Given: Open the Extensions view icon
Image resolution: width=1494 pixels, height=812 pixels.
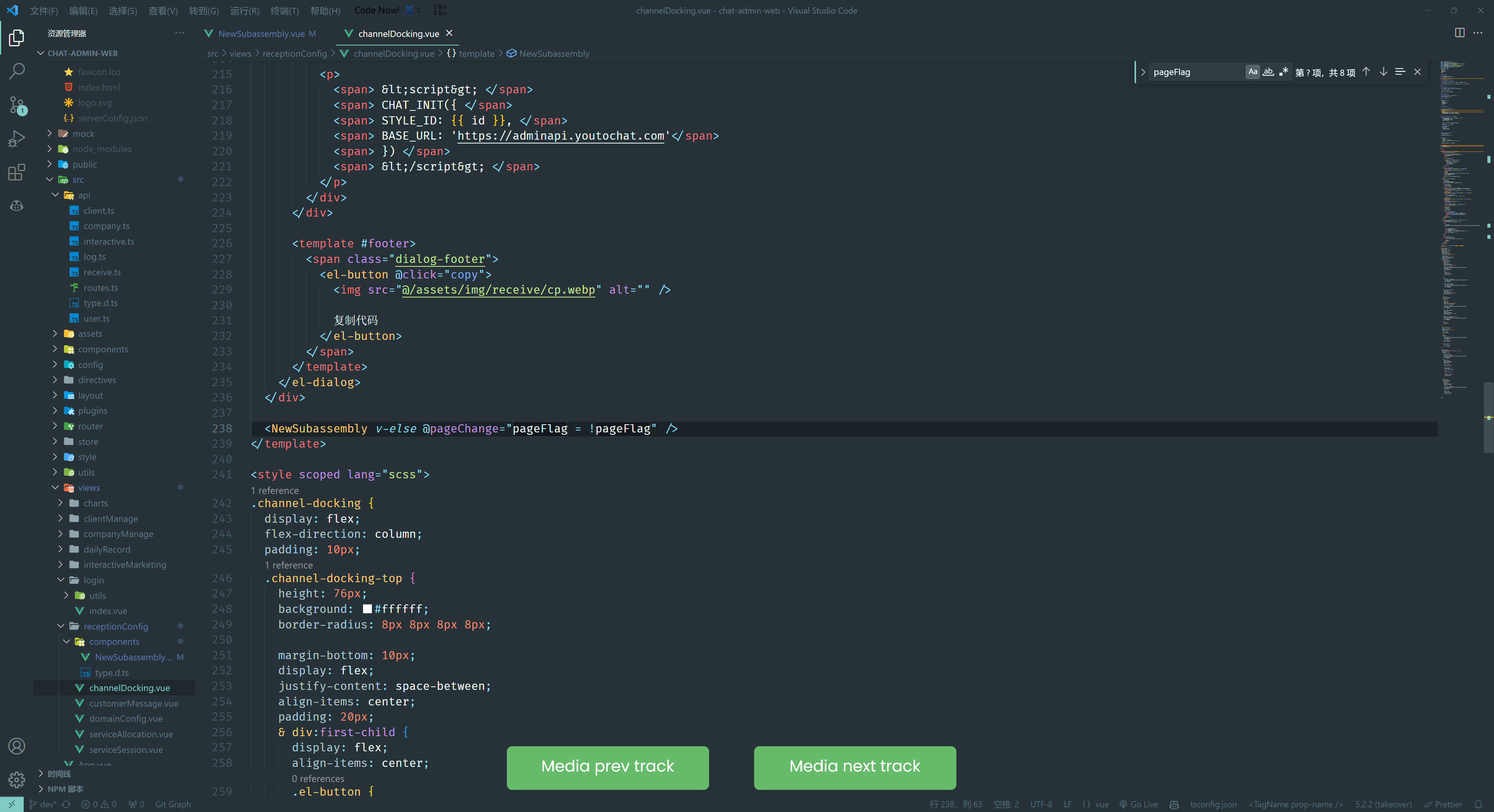Looking at the screenshot, I should coord(17,172).
